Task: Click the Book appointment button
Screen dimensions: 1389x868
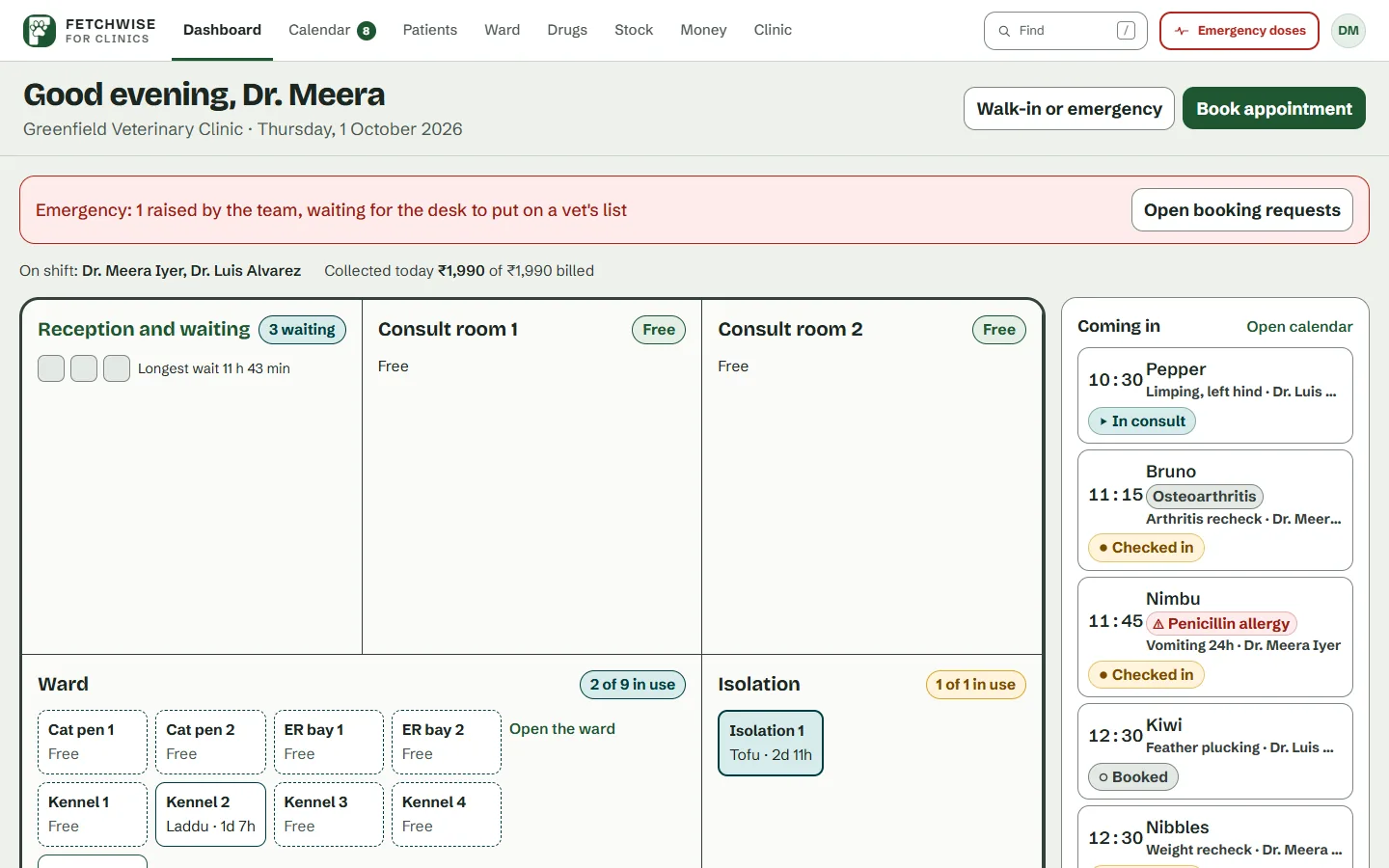Action: click(x=1274, y=108)
